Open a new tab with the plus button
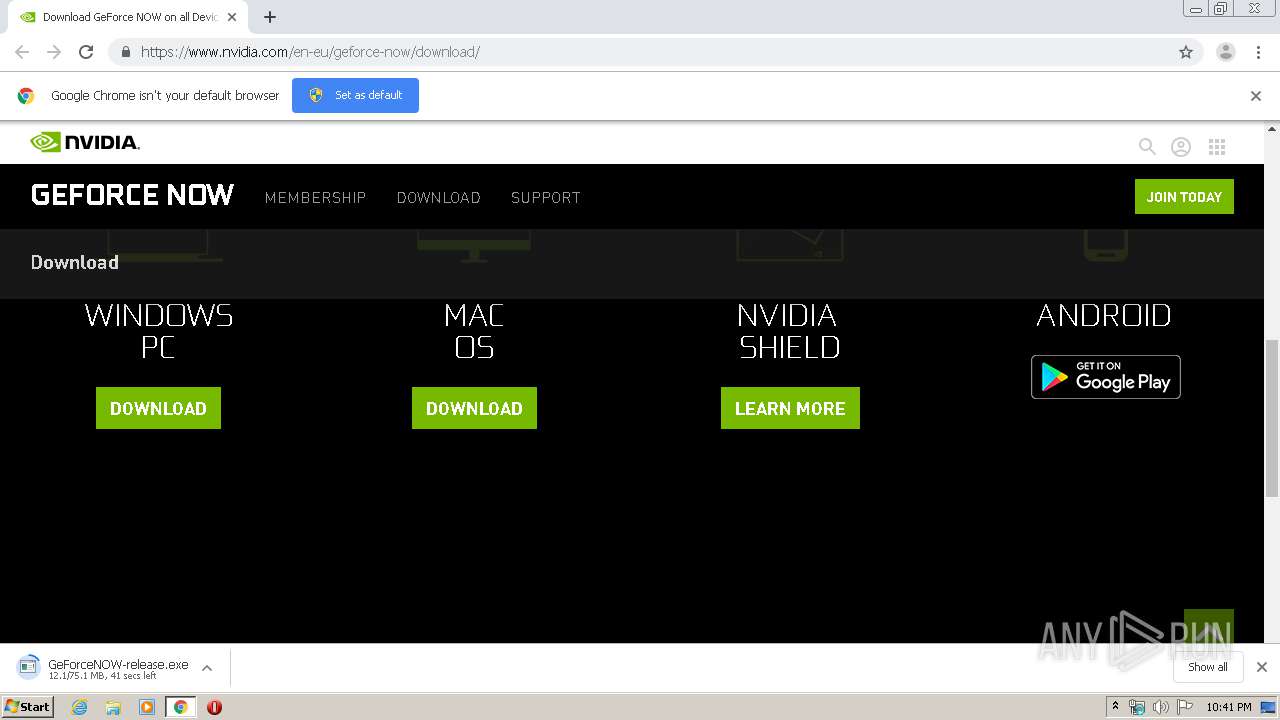The height and width of the screenshot is (720, 1280). [270, 17]
